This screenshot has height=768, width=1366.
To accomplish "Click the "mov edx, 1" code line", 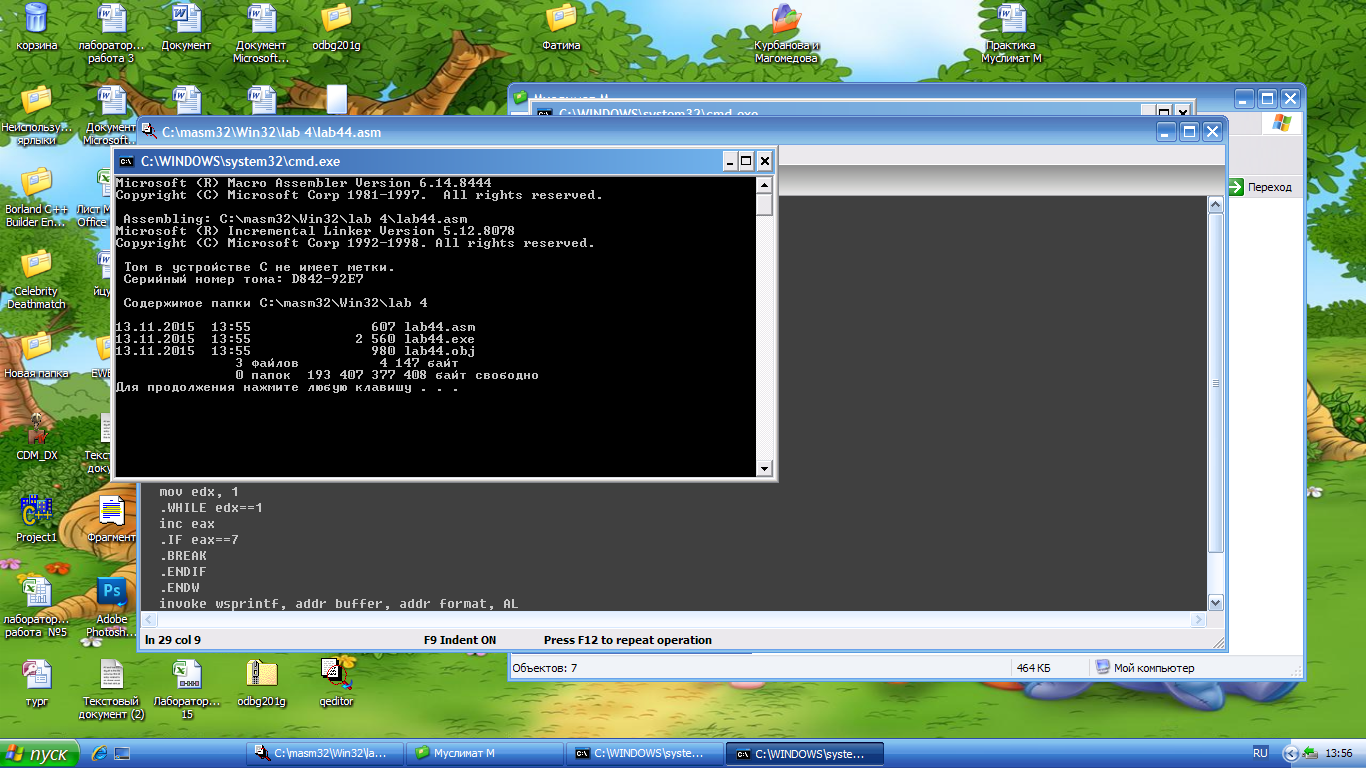I will (x=199, y=492).
